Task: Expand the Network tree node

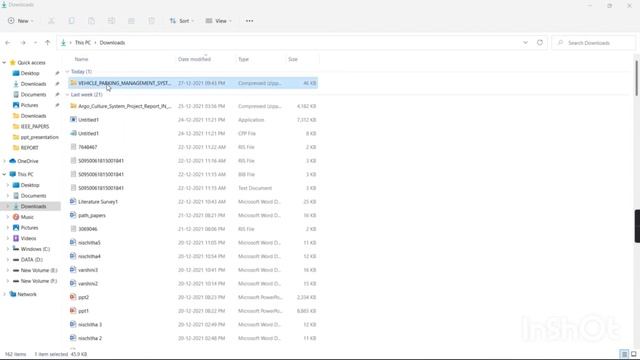Action: pyautogui.click(x=4, y=294)
